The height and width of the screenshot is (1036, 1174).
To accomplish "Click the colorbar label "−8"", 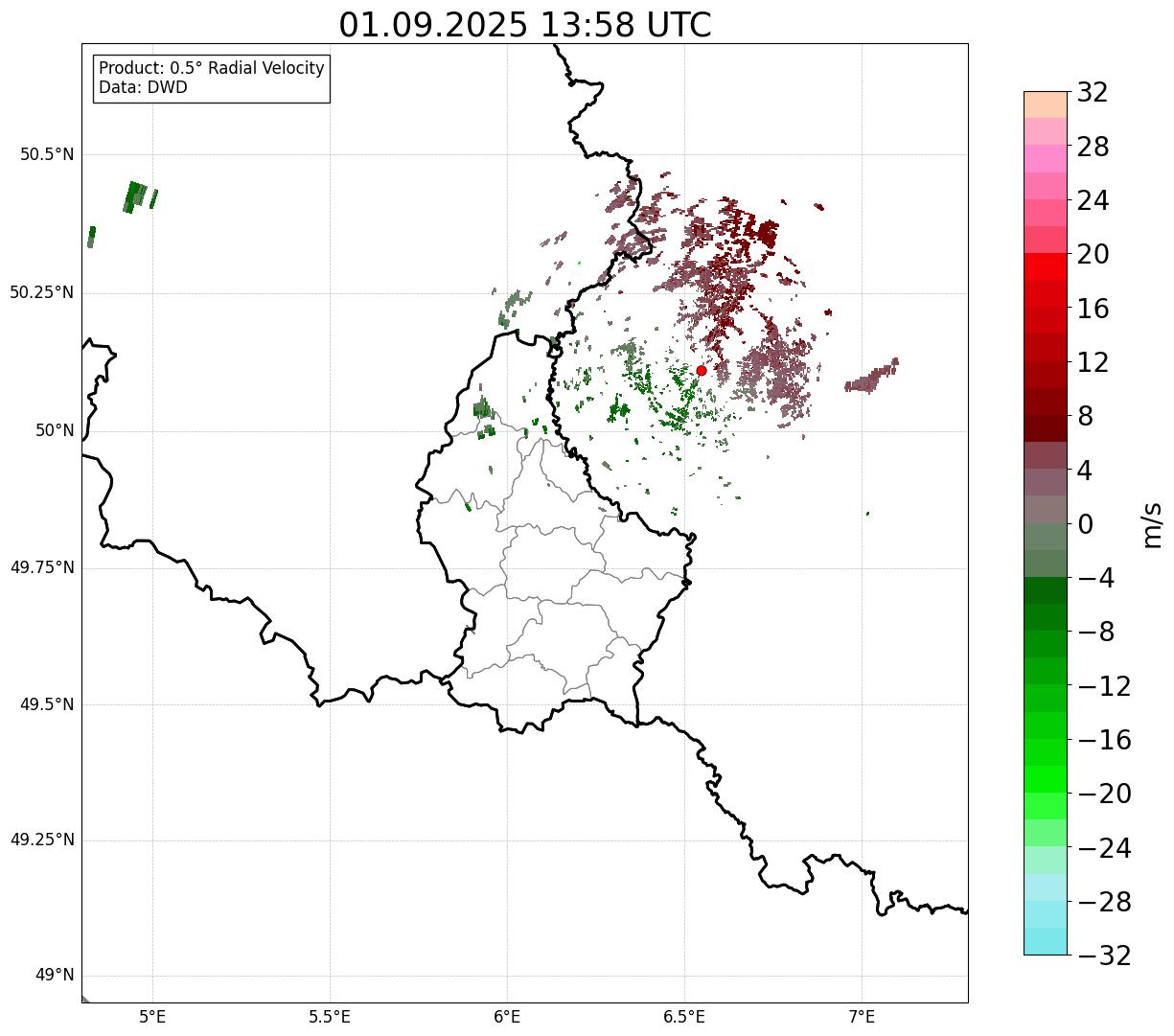I will [1095, 633].
